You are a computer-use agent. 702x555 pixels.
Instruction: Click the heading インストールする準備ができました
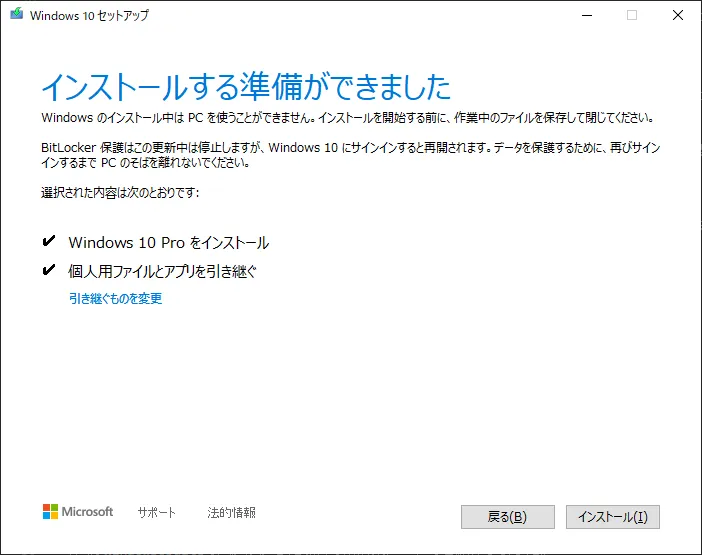[246, 86]
